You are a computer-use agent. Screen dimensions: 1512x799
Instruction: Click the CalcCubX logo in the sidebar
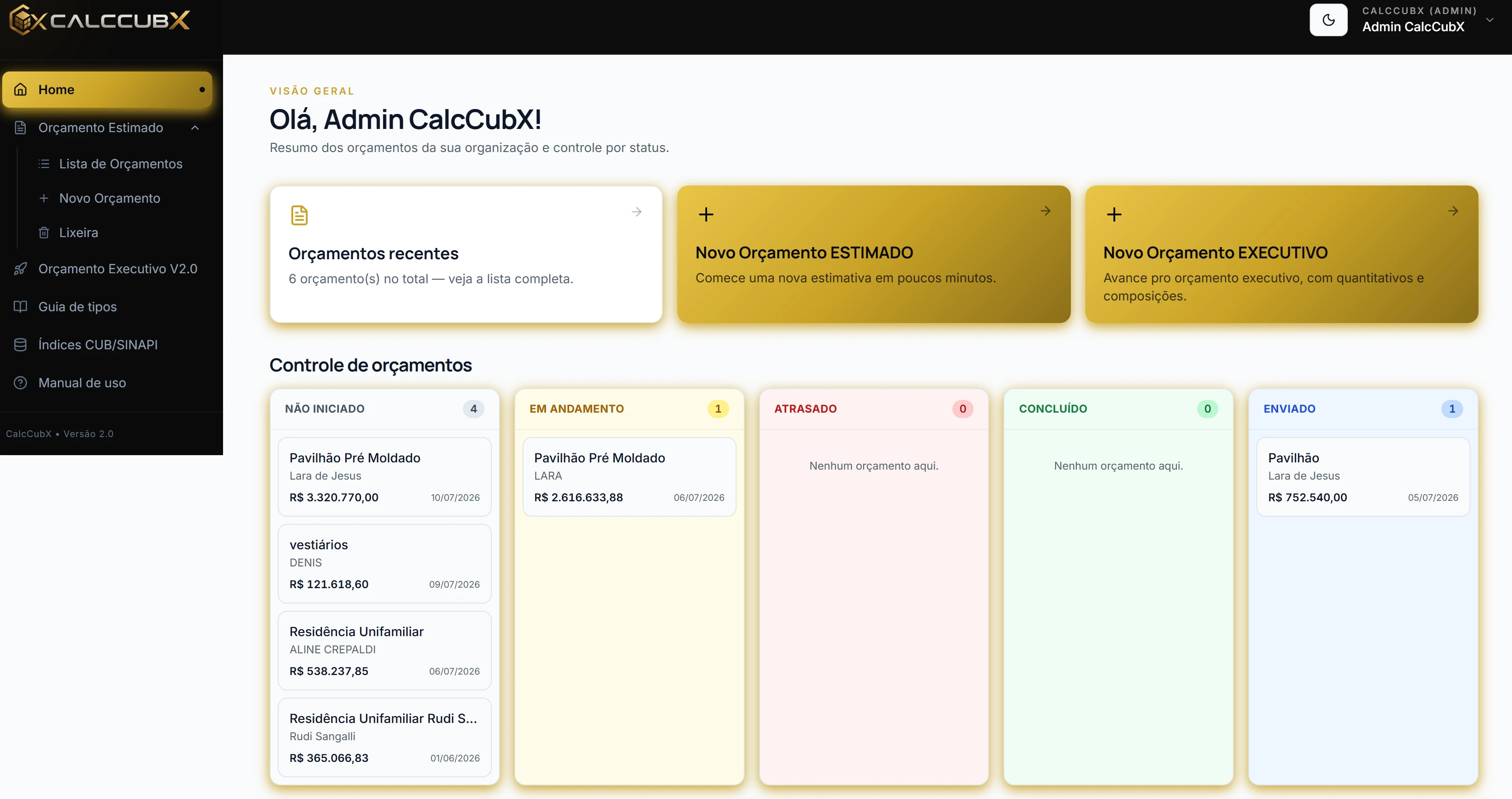coord(100,20)
